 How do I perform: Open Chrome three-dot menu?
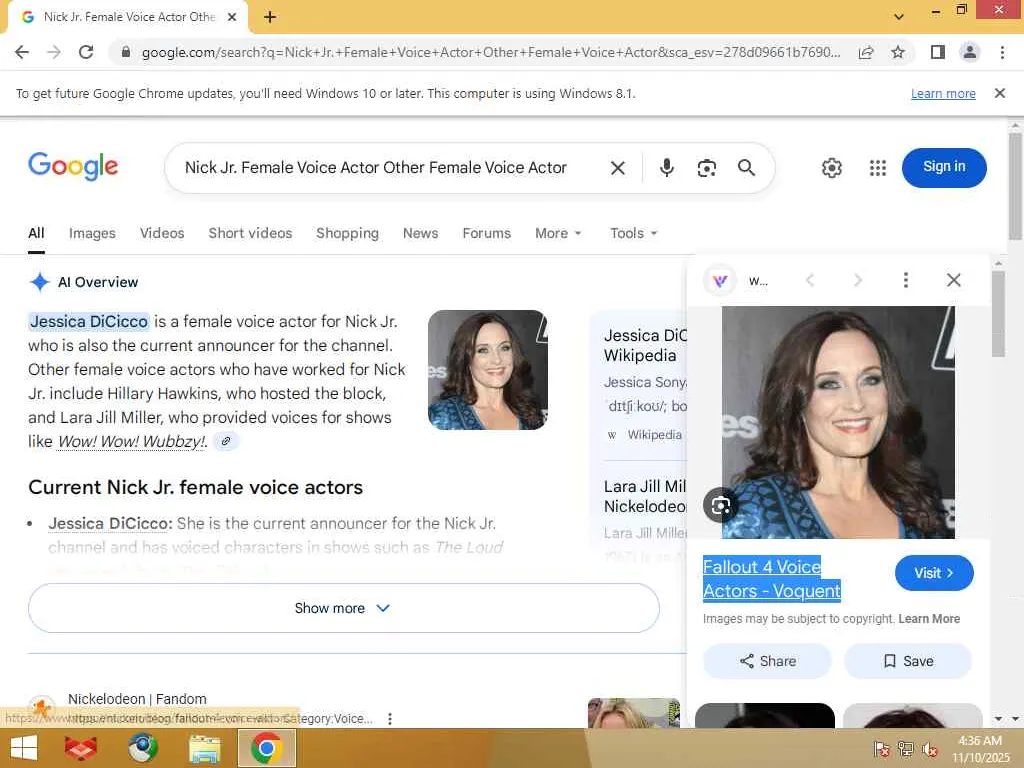click(x=1002, y=52)
